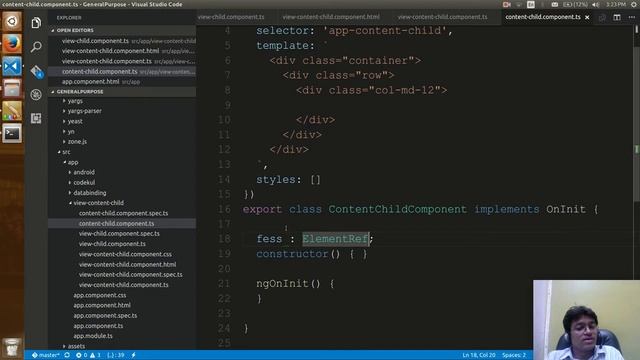Click the sync changes status bar icon
Viewport: 640px width, 360px height.
point(67,355)
